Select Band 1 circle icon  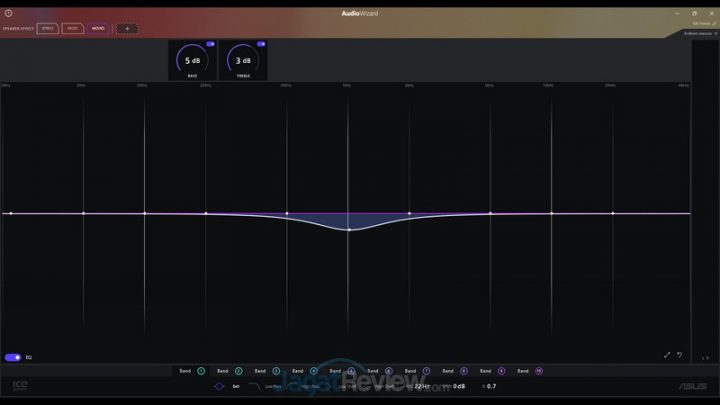tap(201, 371)
